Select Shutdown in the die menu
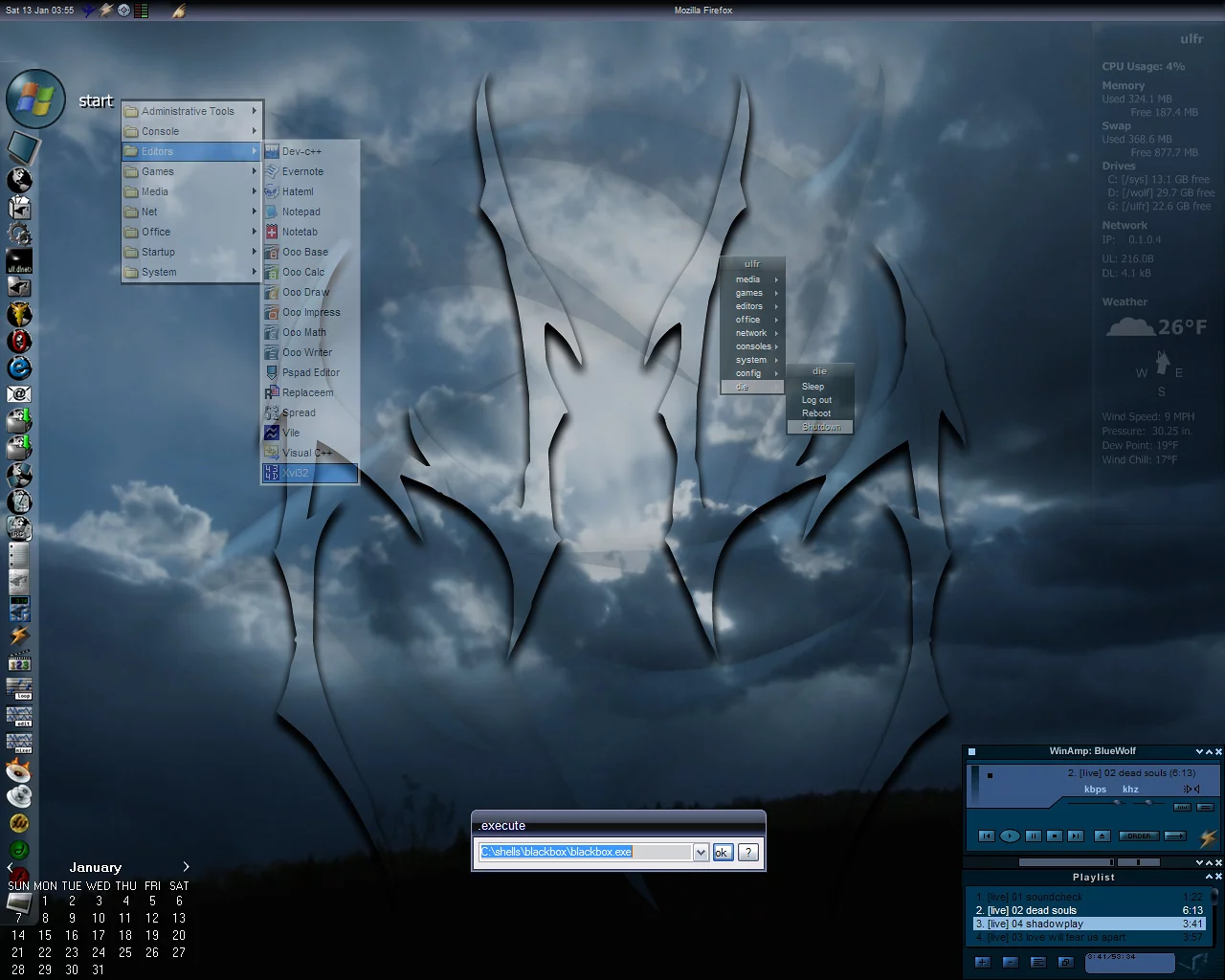Screen dimensions: 1225x980 (821, 427)
